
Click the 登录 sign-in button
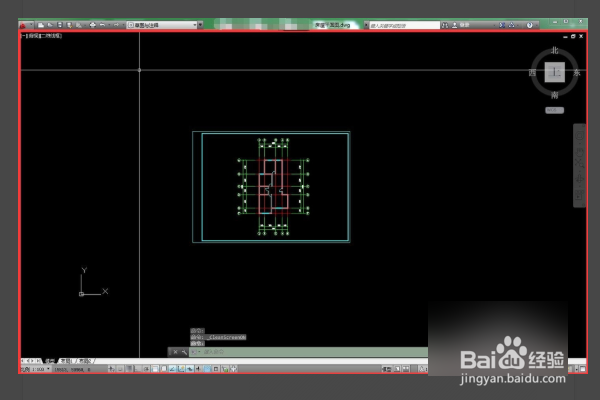(x=460, y=25)
